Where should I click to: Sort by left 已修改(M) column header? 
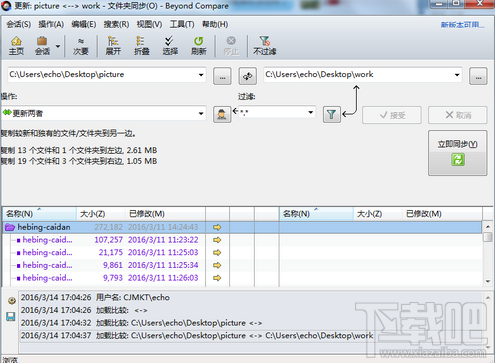click(165, 214)
